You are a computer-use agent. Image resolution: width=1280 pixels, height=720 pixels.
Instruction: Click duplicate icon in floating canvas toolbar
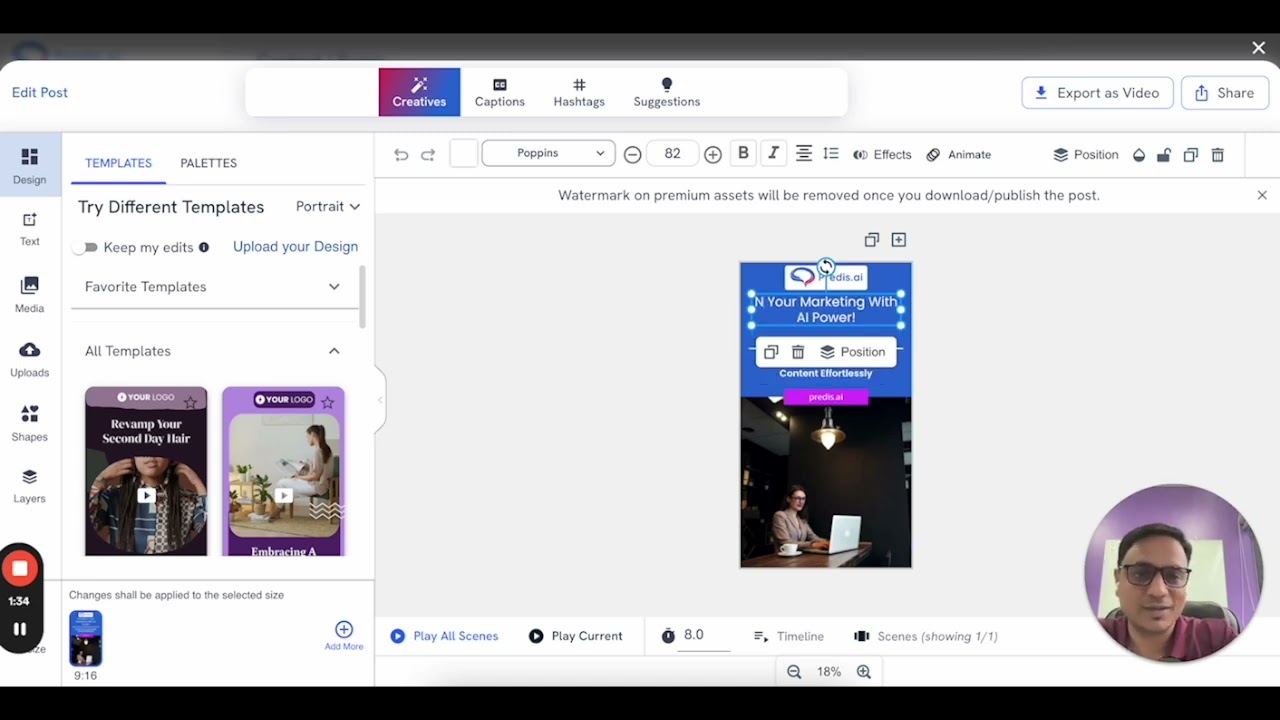tap(770, 352)
